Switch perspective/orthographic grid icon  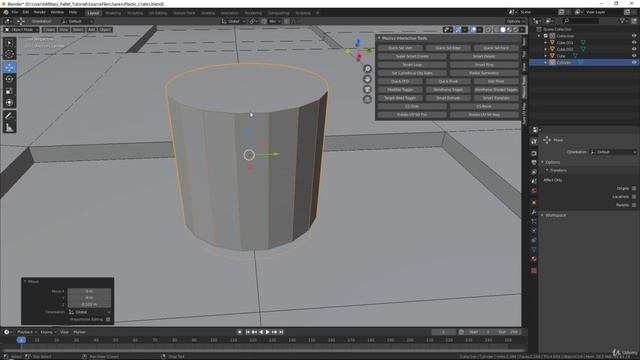tap(367, 99)
